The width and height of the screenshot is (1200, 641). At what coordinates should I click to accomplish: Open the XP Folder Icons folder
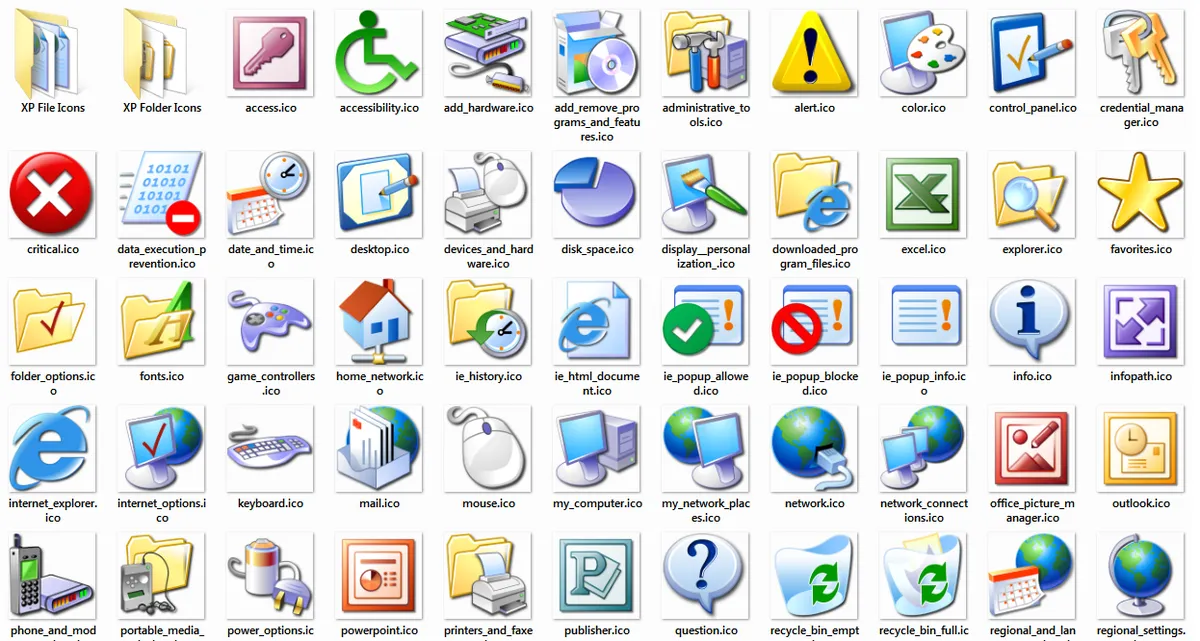(x=162, y=53)
